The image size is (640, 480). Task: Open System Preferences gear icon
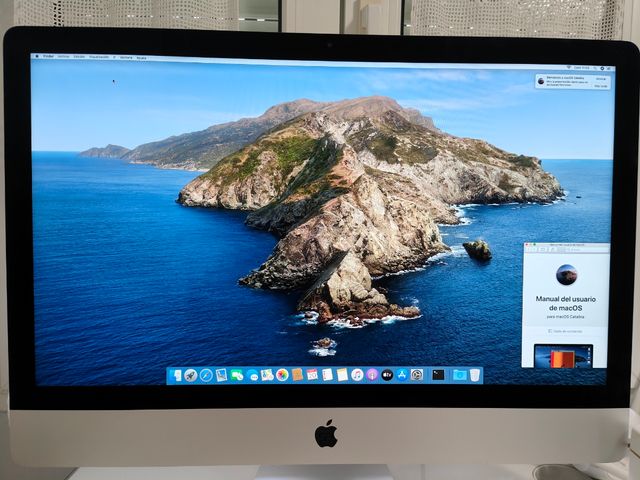coord(417,375)
